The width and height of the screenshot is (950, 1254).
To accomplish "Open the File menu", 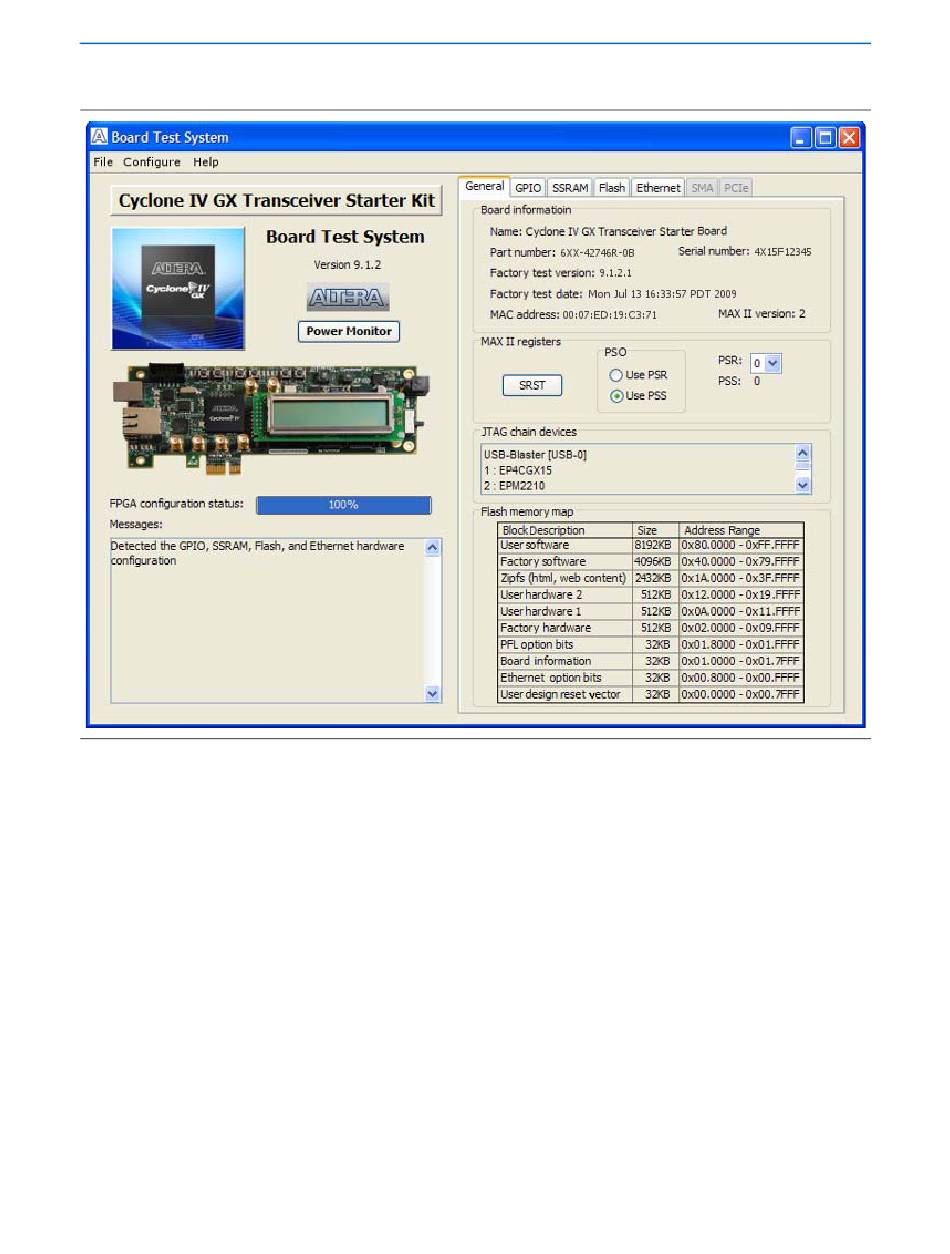I will click(103, 162).
